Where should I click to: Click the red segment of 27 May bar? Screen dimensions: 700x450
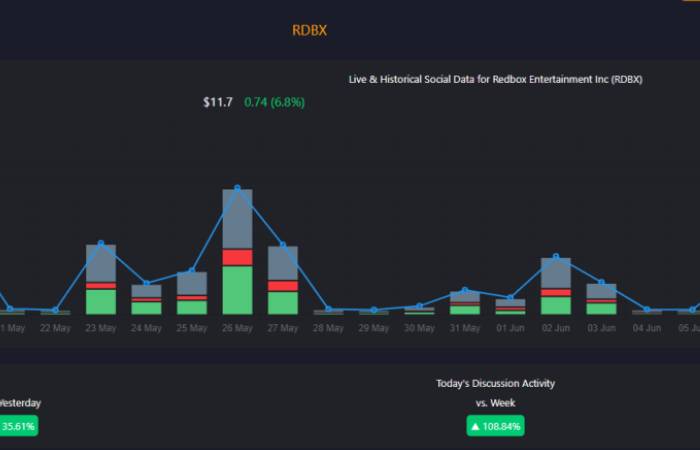coord(283,286)
